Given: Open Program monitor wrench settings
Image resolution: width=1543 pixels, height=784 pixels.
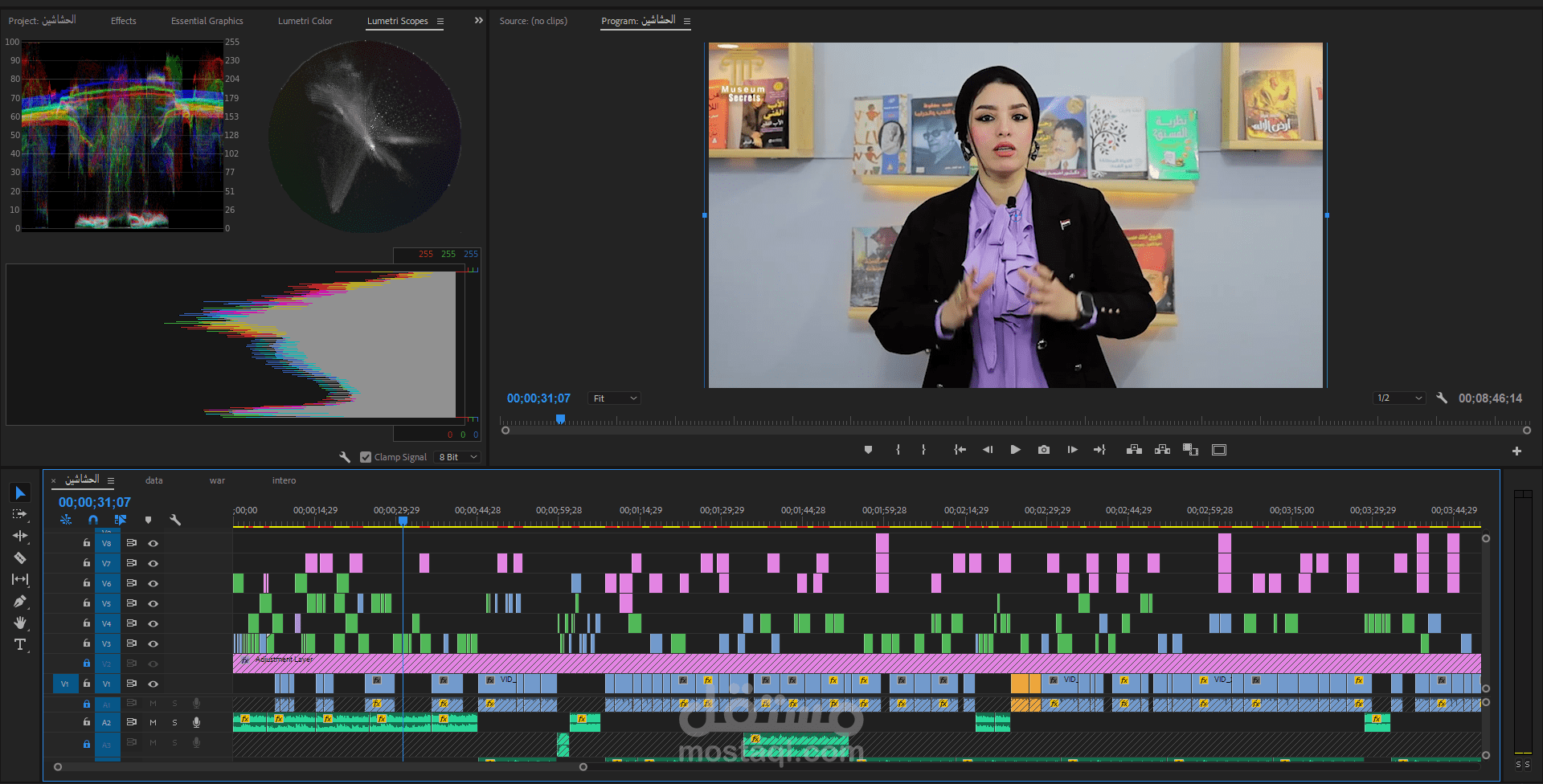Looking at the screenshot, I should 1442,398.
